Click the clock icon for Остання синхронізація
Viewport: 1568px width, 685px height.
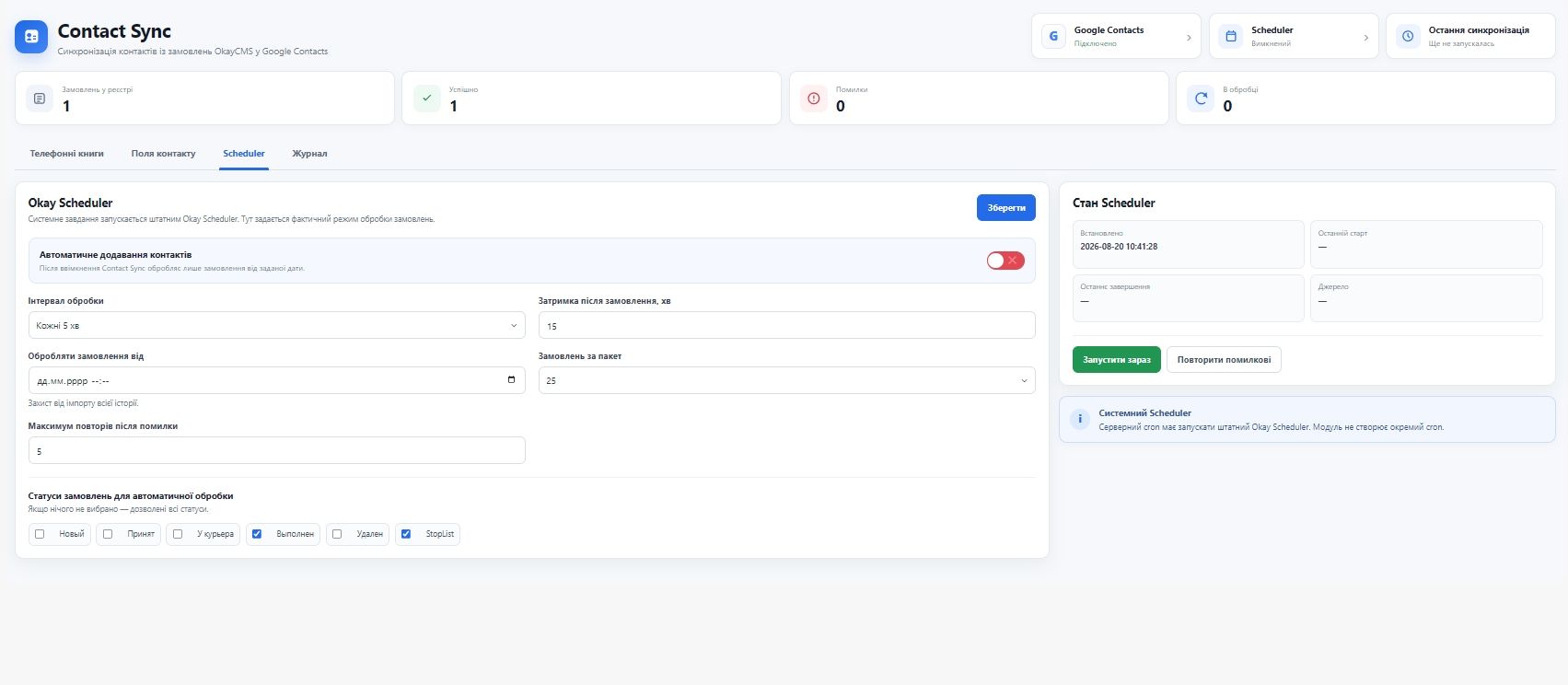tap(1407, 36)
